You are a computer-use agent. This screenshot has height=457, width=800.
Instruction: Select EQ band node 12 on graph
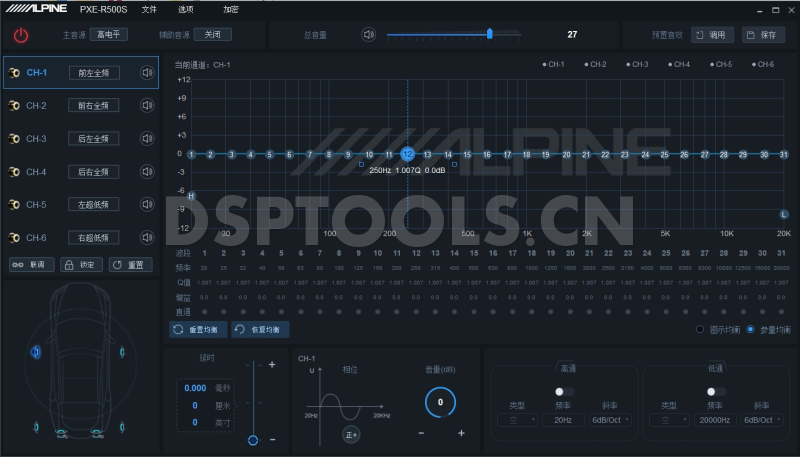pyautogui.click(x=407, y=154)
